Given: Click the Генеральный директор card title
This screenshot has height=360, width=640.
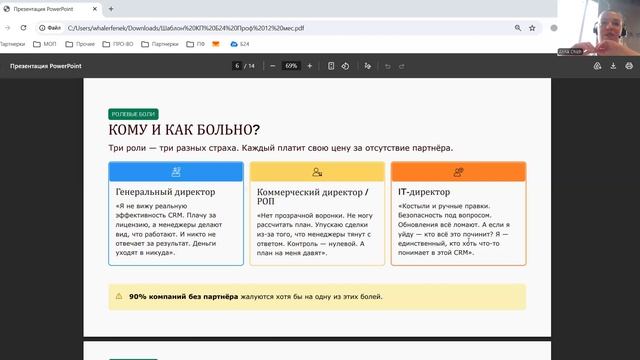Looking at the screenshot, I should point(165,192).
